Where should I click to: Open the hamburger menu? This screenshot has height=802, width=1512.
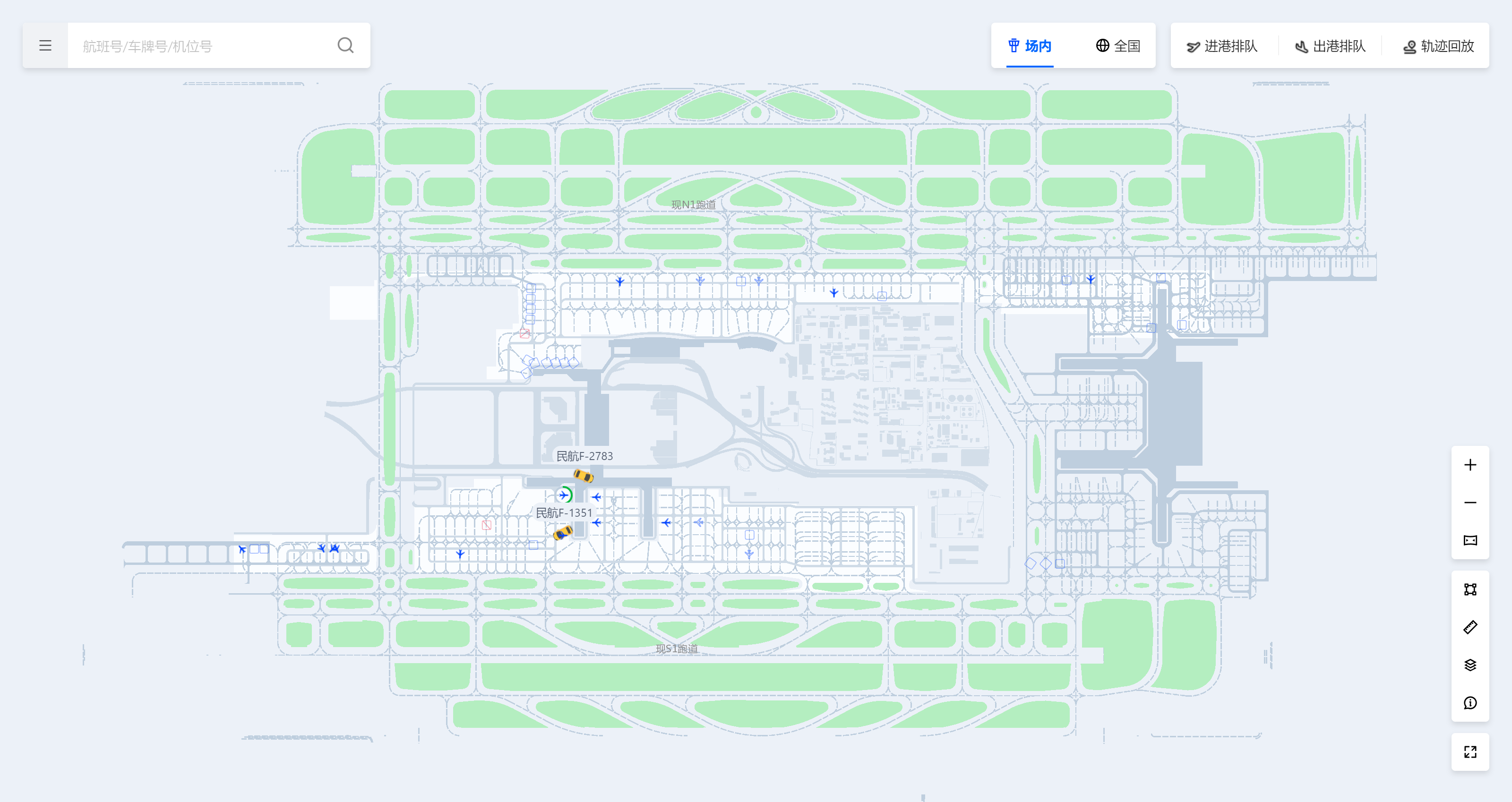click(x=45, y=46)
